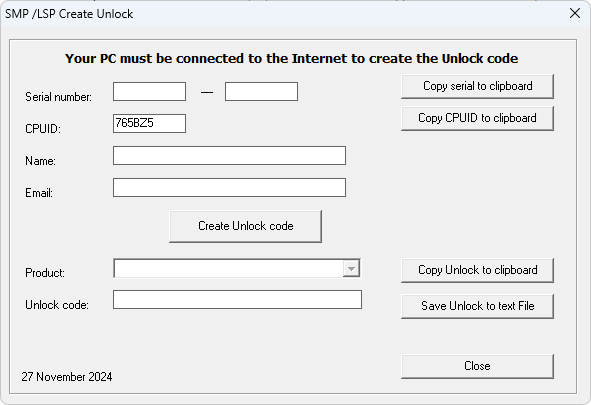Copy Unlock to clipboard
591x405 pixels.
pyautogui.click(x=478, y=270)
